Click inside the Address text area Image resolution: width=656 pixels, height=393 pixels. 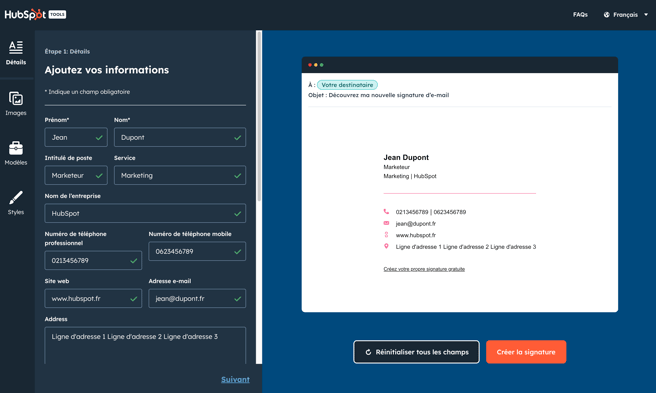[145, 346]
